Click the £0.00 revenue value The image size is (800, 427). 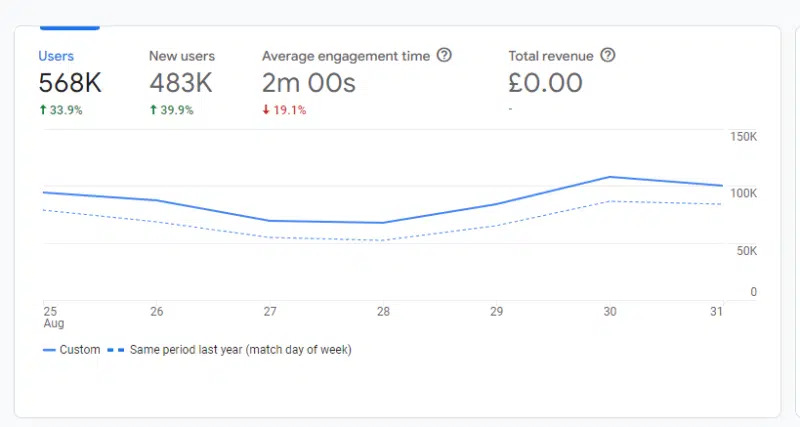tap(545, 83)
